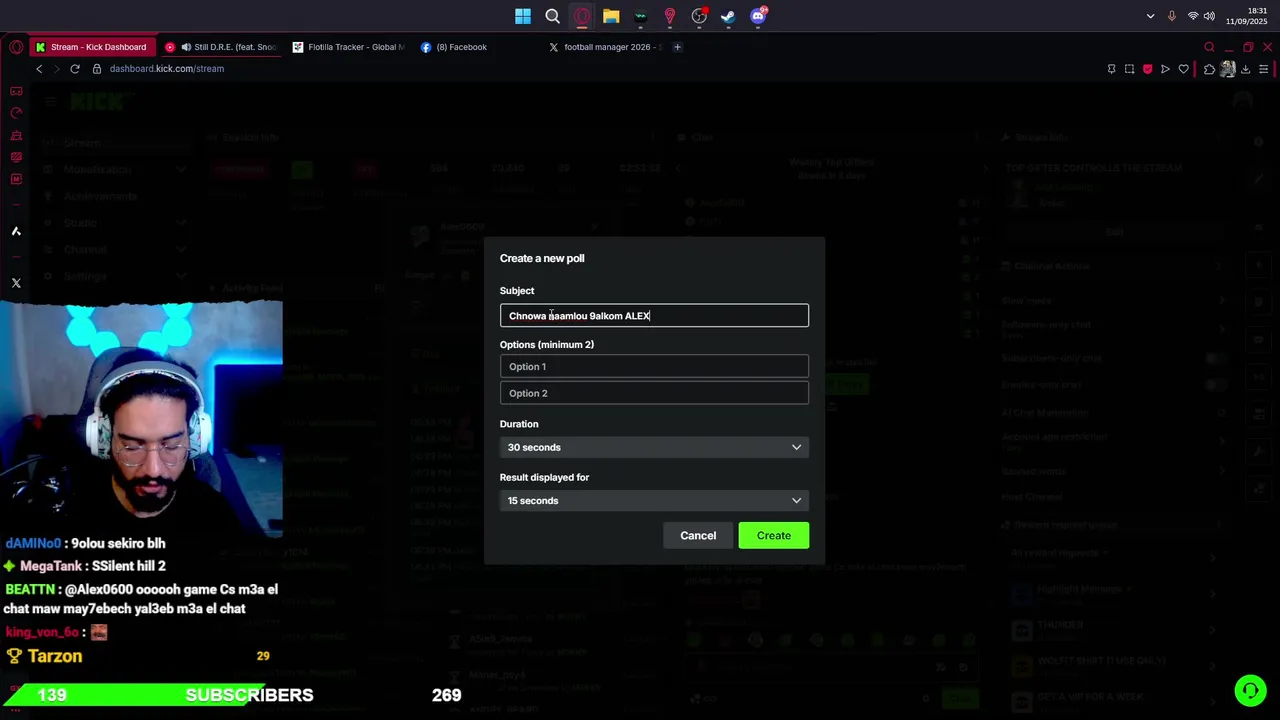Take a snapshot with the capture icon
Screen dimensions: 1280x720
click(x=1129, y=69)
